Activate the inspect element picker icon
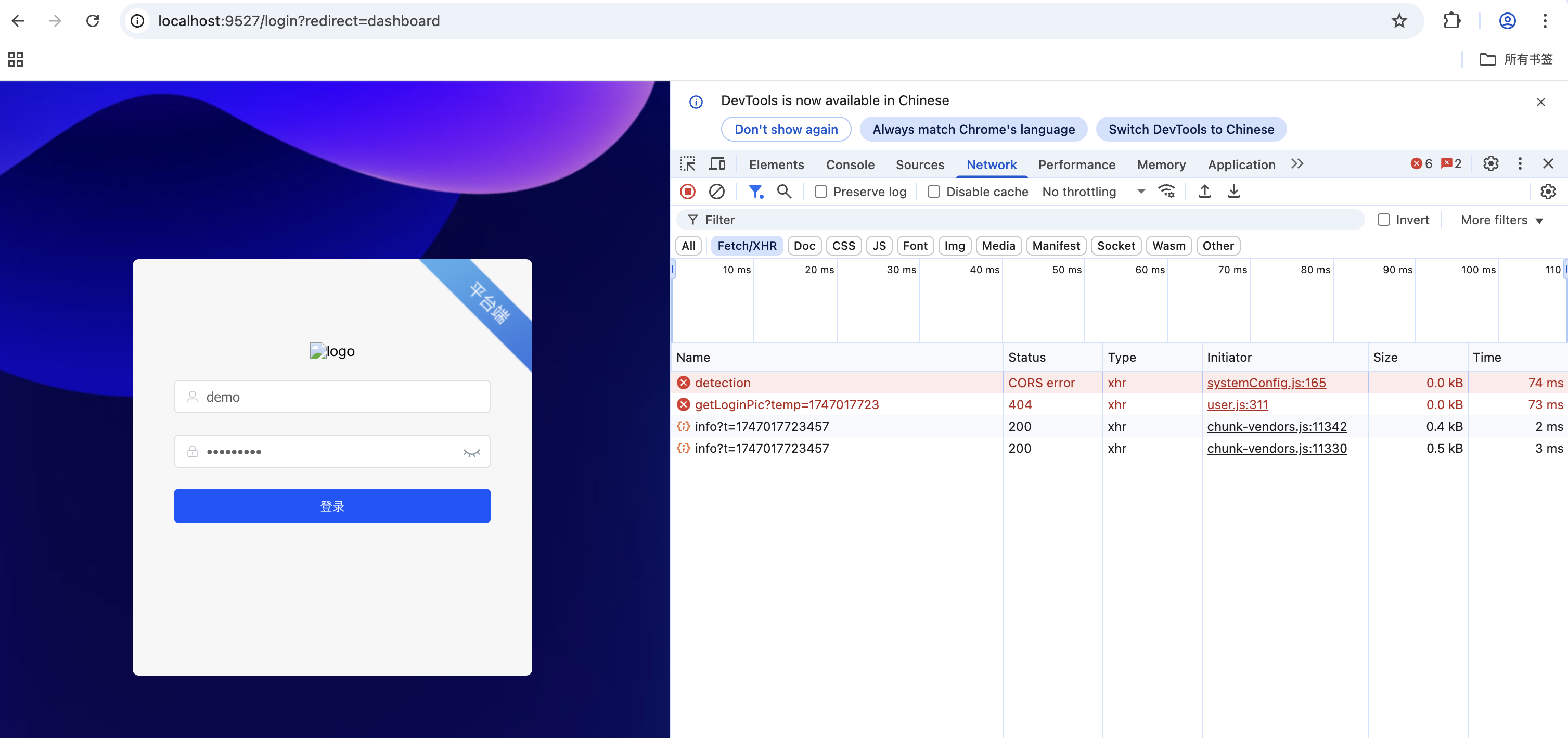 (688, 164)
